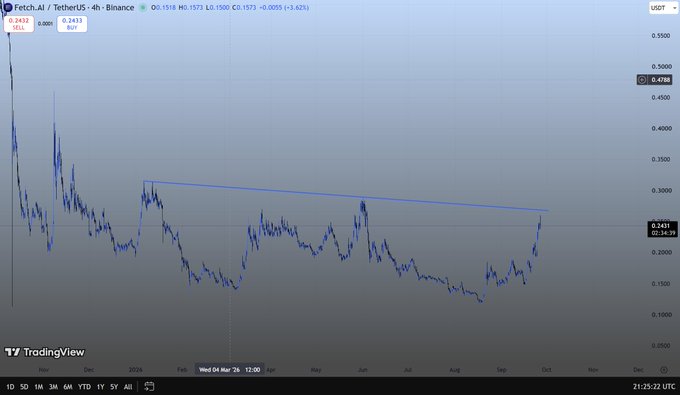680x395 pixels.
Task: Switch to the 1M range
Action: [39, 387]
